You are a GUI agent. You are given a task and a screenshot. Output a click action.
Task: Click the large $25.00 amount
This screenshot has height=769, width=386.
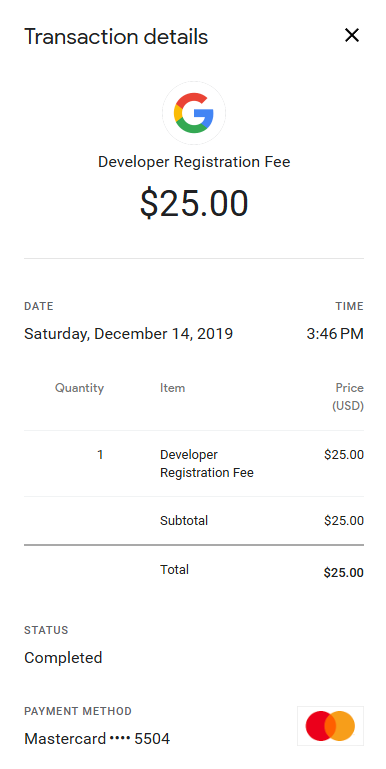(x=194, y=203)
